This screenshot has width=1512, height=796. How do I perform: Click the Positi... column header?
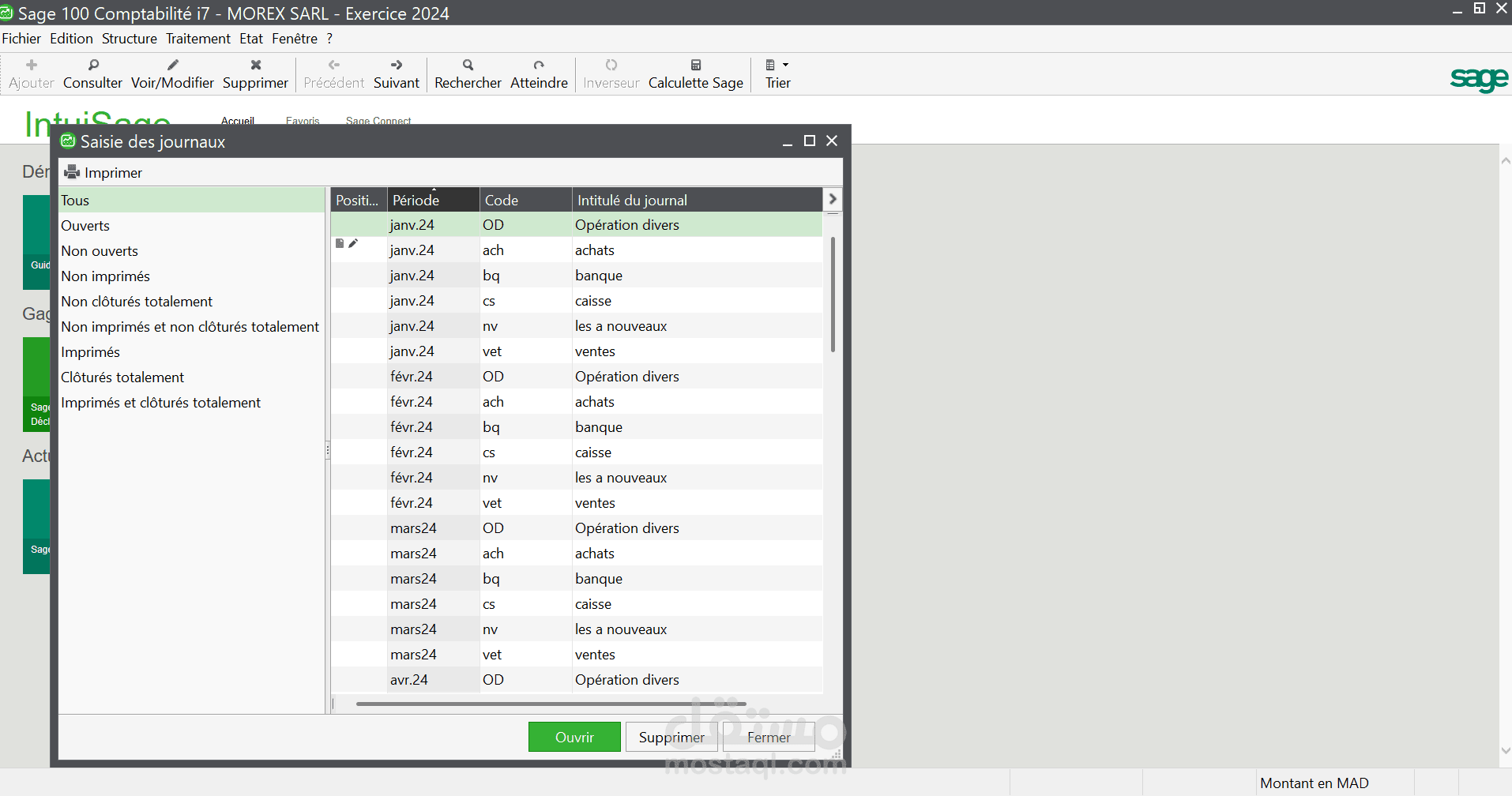[x=359, y=200]
